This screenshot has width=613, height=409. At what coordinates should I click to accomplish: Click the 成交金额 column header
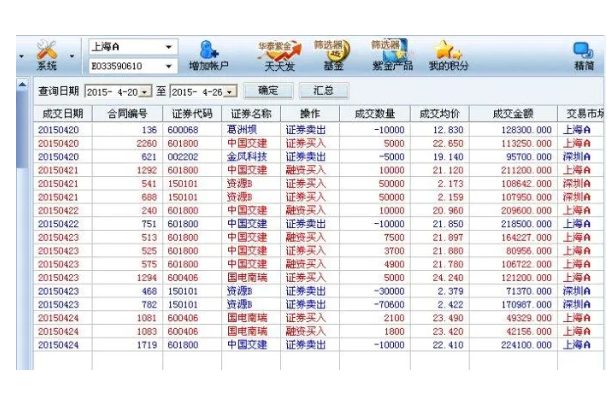click(x=513, y=114)
